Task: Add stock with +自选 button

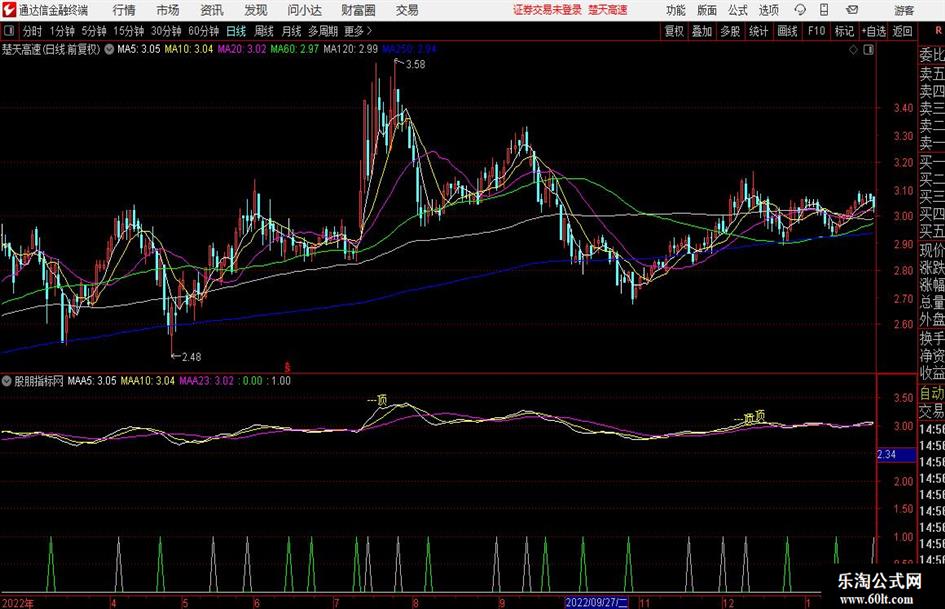Action: pos(873,31)
